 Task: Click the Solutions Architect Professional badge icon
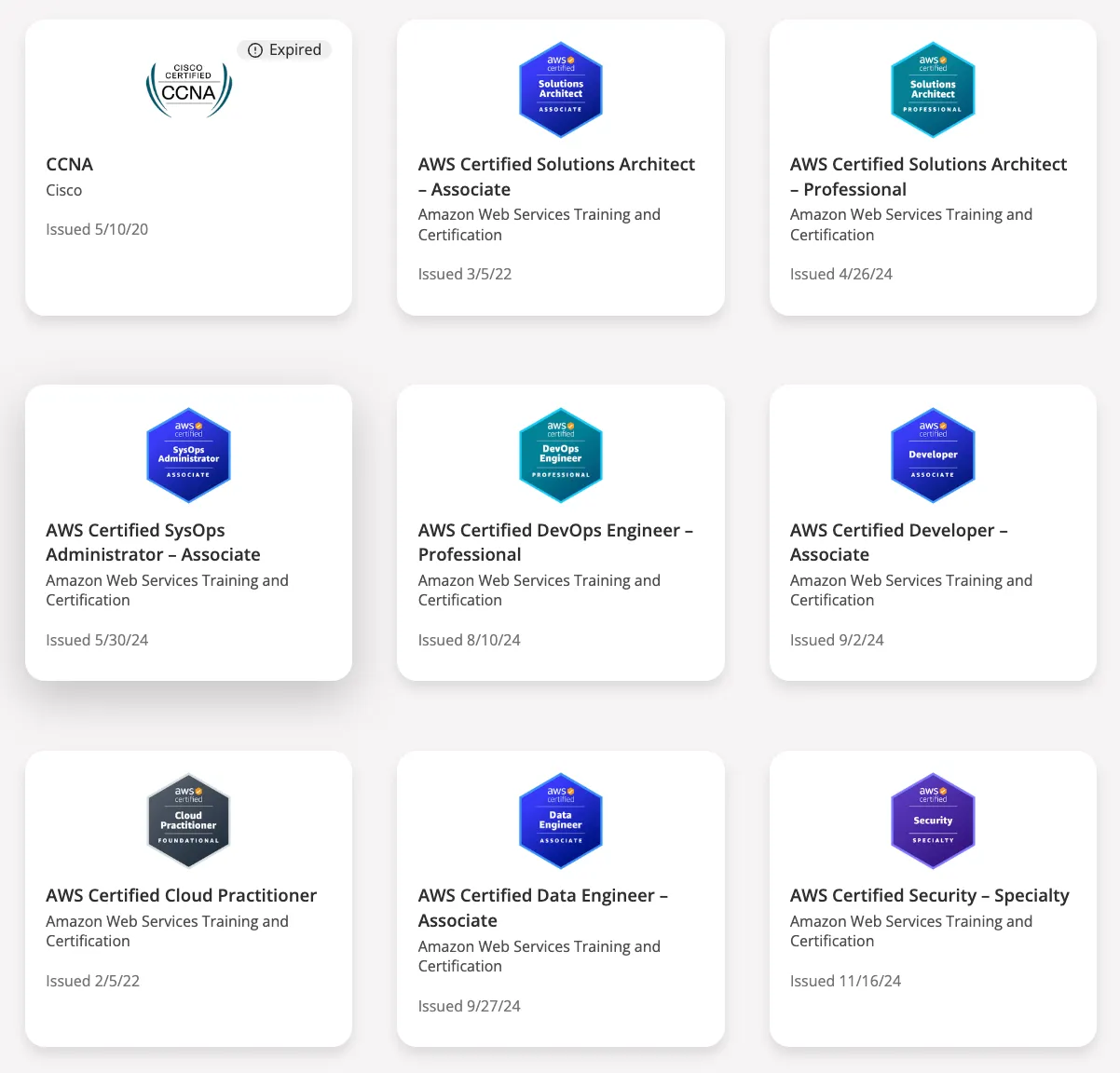[933, 89]
